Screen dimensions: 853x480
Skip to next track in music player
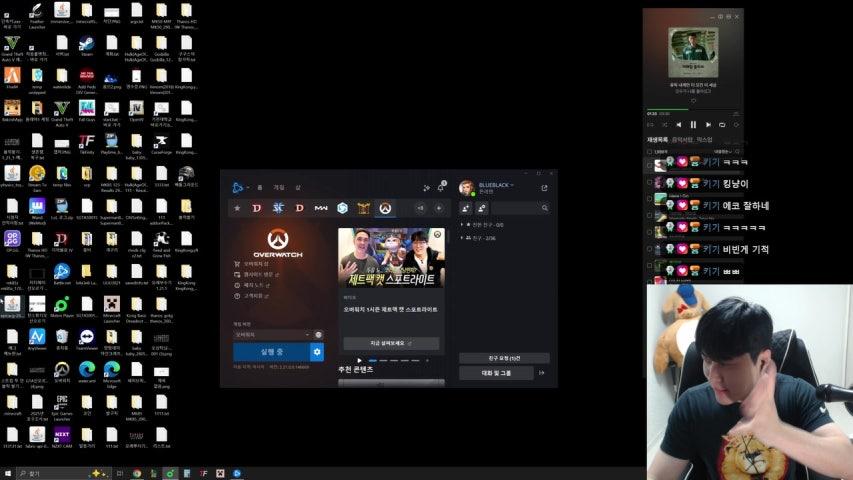click(708, 125)
